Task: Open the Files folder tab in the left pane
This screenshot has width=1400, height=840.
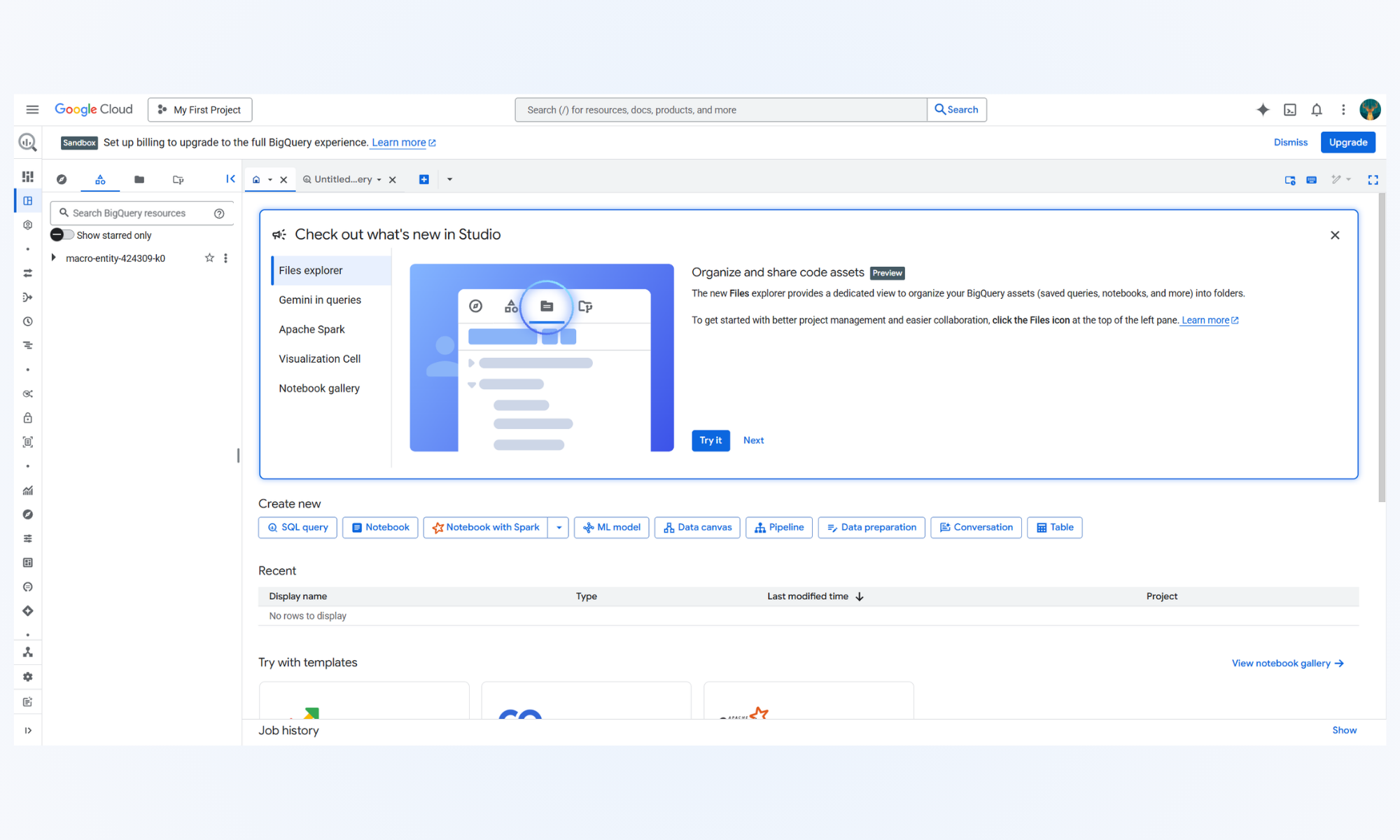Action: (x=139, y=179)
